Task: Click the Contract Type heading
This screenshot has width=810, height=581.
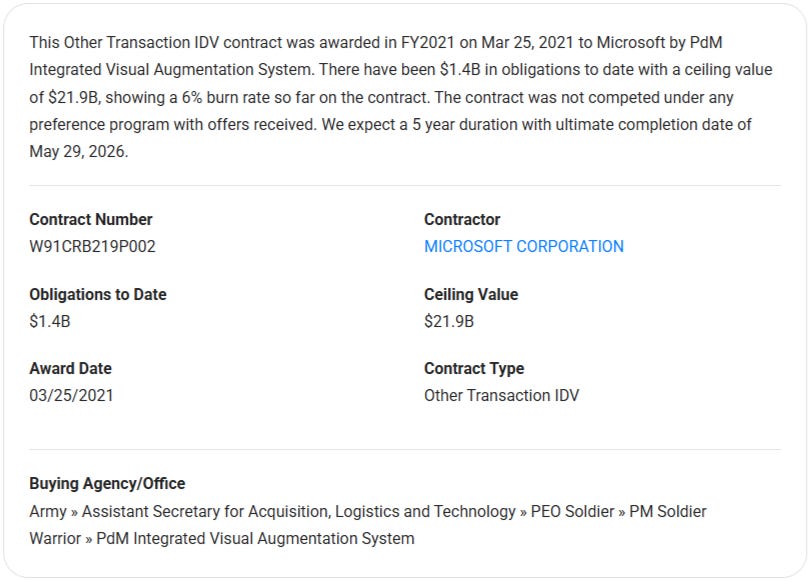Action: coord(474,368)
